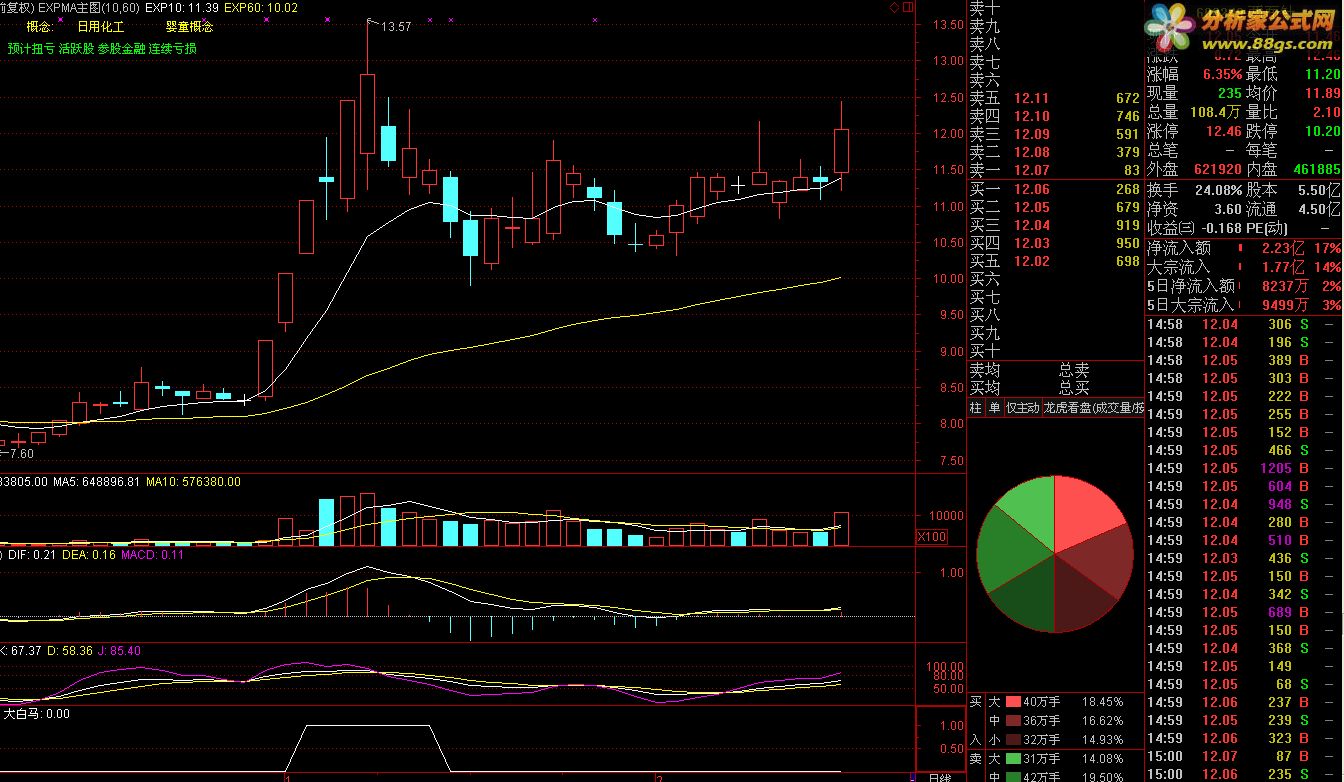Click the 买一 12.06 bid row
The height and width of the screenshot is (782, 1344).
(x=1055, y=189)
